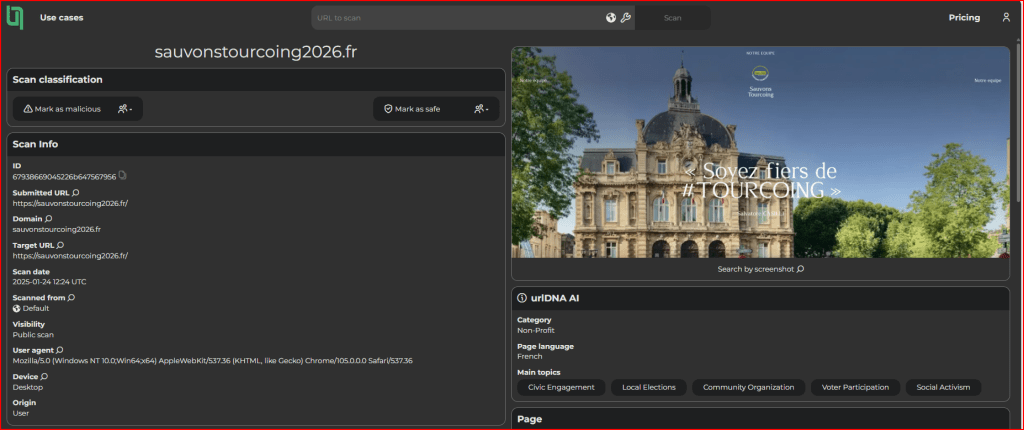Click the magnifier icon next to Device
The width and height of the screenshot is (1024, 430).
pos(44,376)
